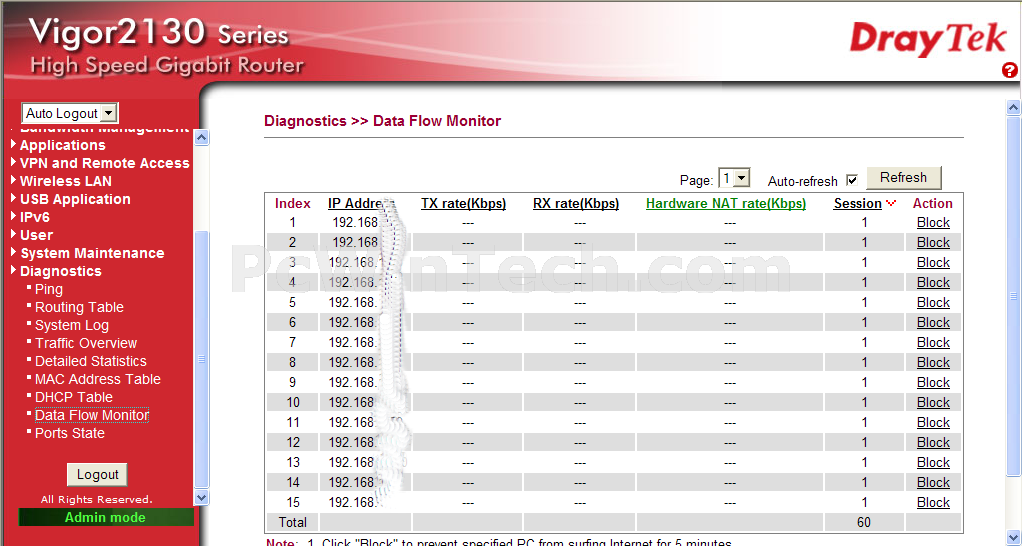The image size is (1022, 546).
Task: Expand the System Maintenance menu
Action: click(92, 253)
